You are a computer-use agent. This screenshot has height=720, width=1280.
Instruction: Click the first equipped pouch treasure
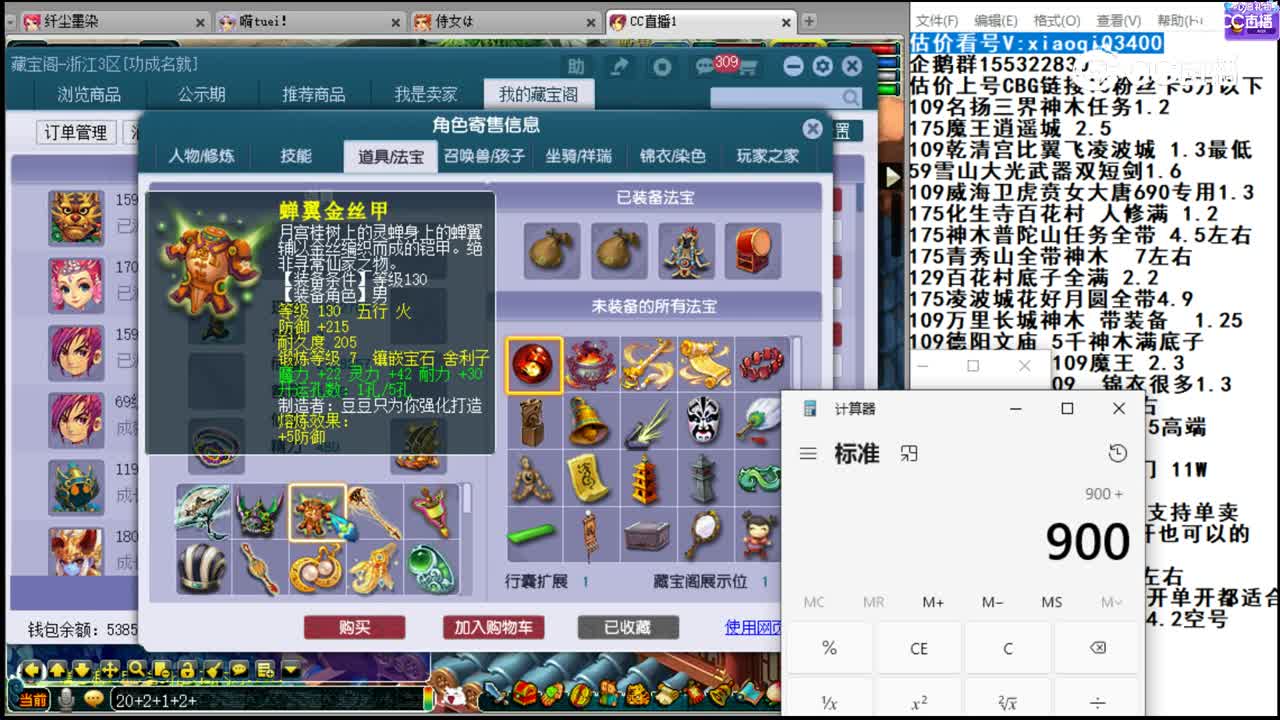[x=552, y=251]
